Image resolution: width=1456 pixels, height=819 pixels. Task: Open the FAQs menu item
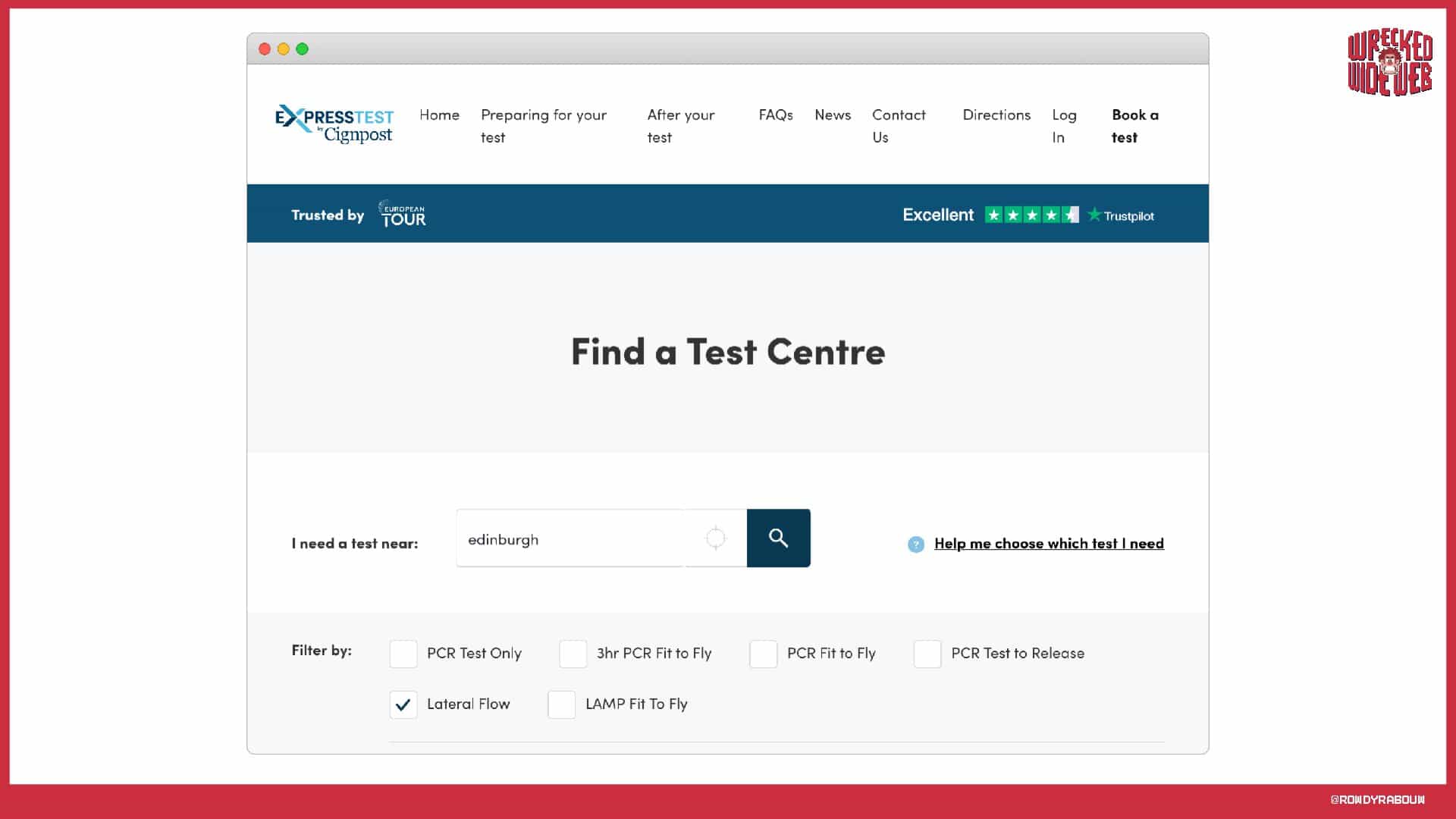click(x=775, y=115)
